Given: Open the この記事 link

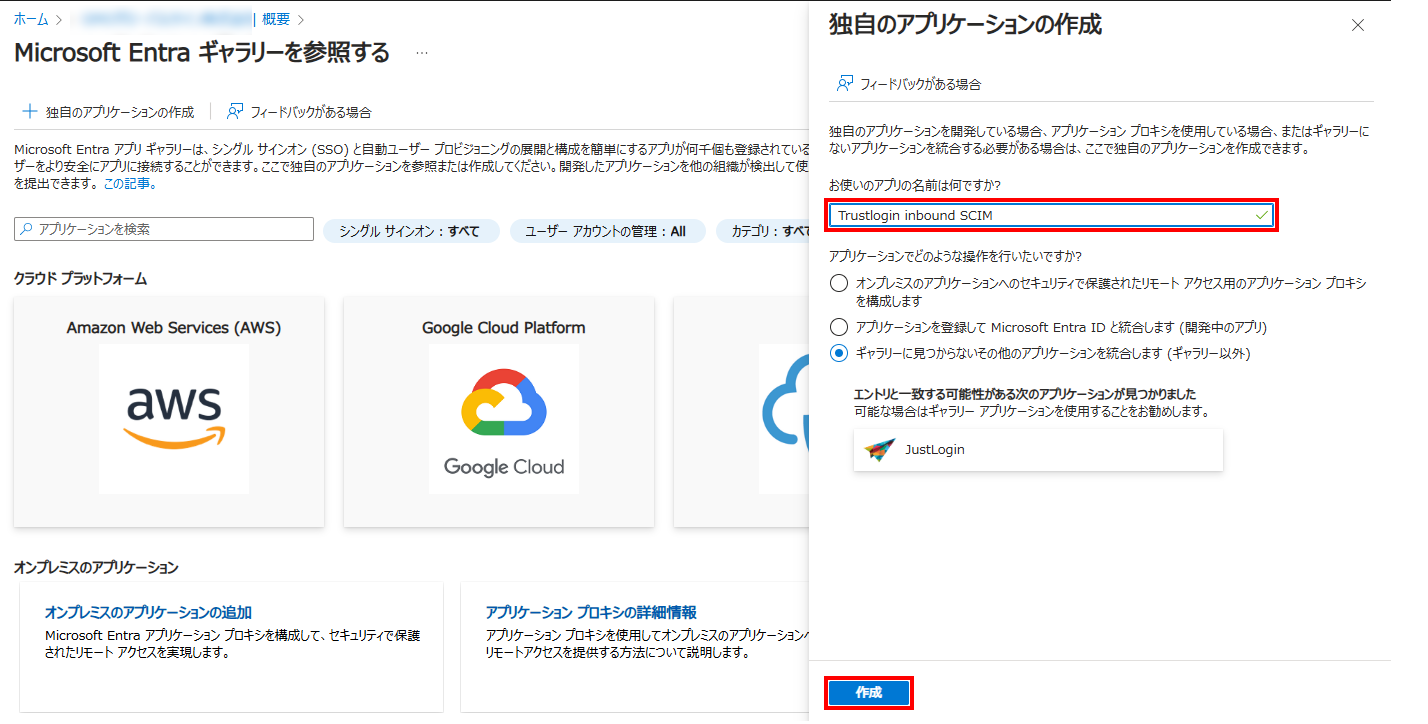Looking at the screenshot, I should [129, 184].
